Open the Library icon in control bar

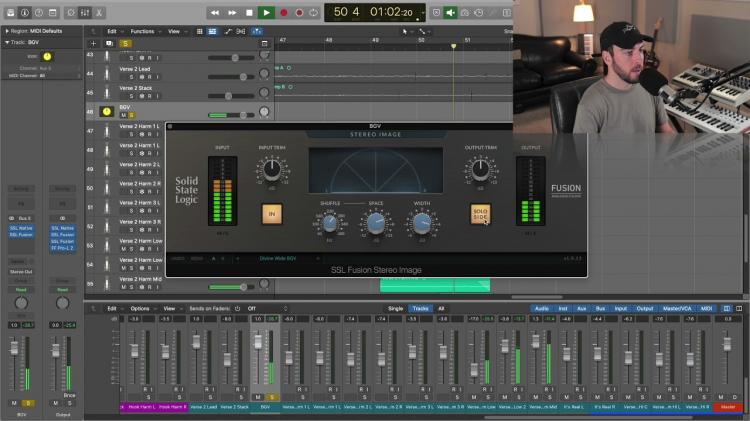[x=11, y=12]
